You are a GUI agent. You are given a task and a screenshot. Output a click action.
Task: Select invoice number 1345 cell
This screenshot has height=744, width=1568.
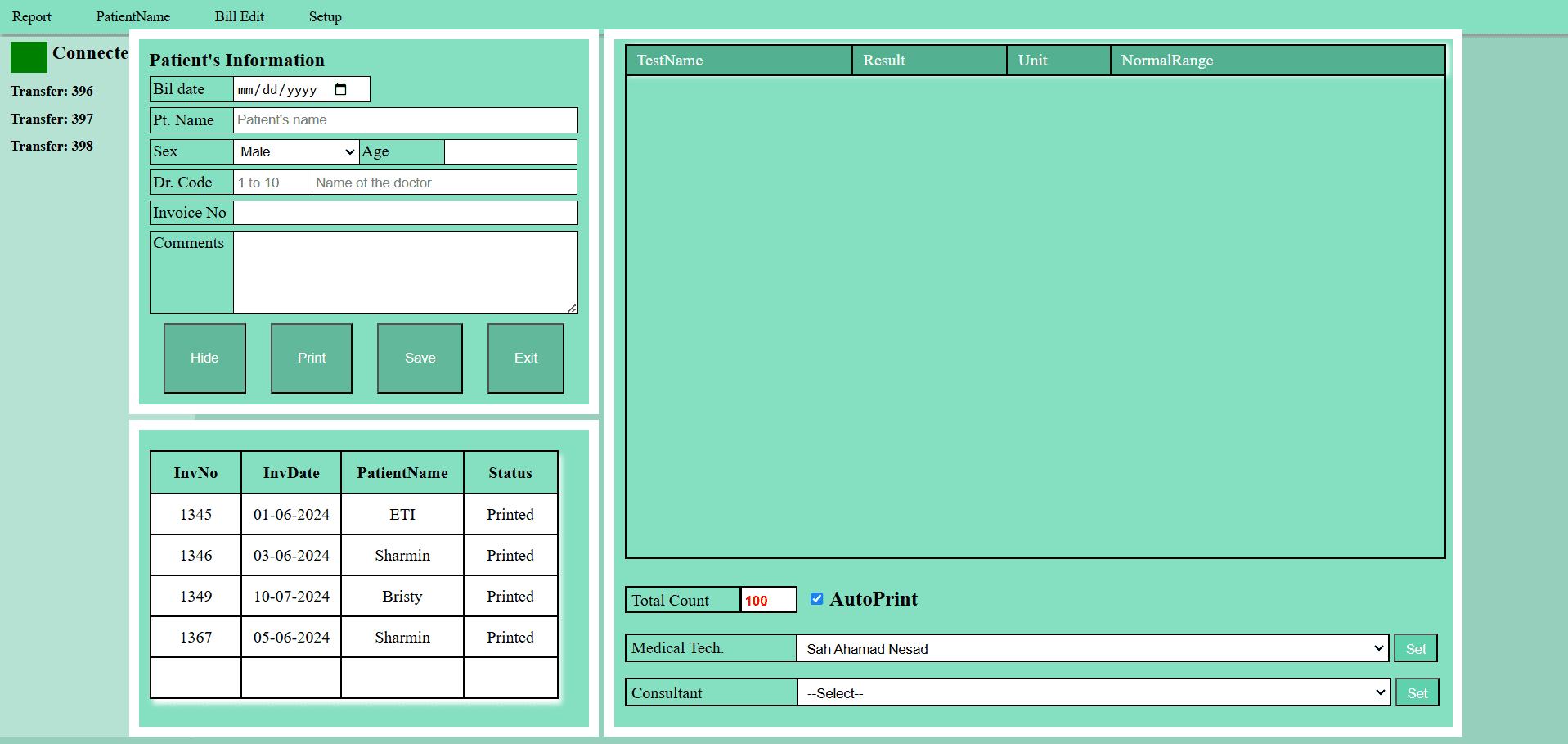(196, 514)
